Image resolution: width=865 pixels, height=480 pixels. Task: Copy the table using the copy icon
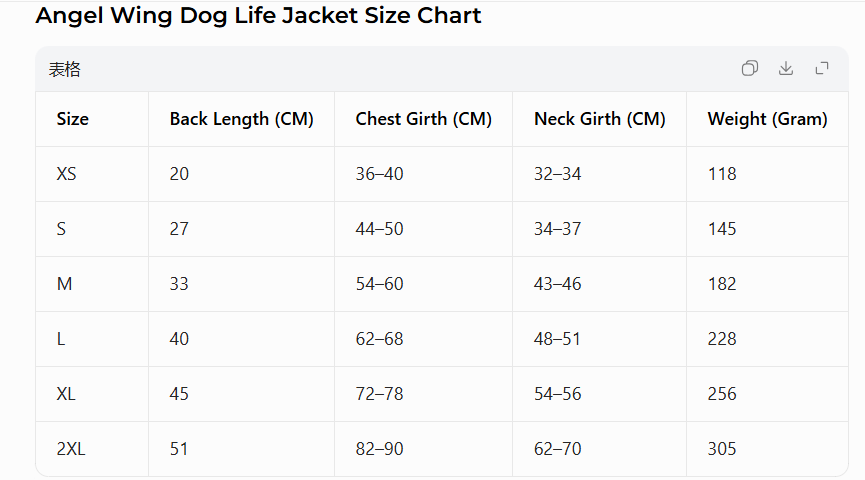750,68
